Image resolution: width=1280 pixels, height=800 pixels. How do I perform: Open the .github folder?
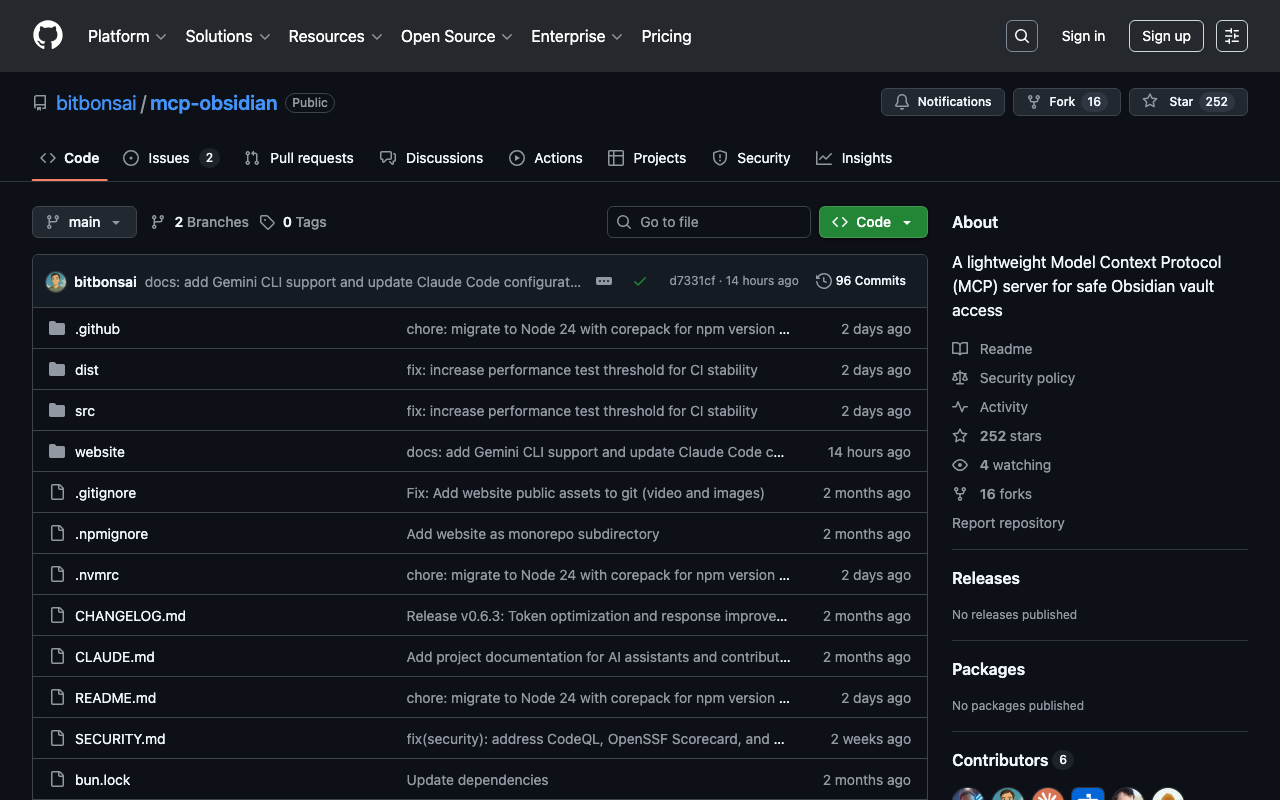pos(97,329)
